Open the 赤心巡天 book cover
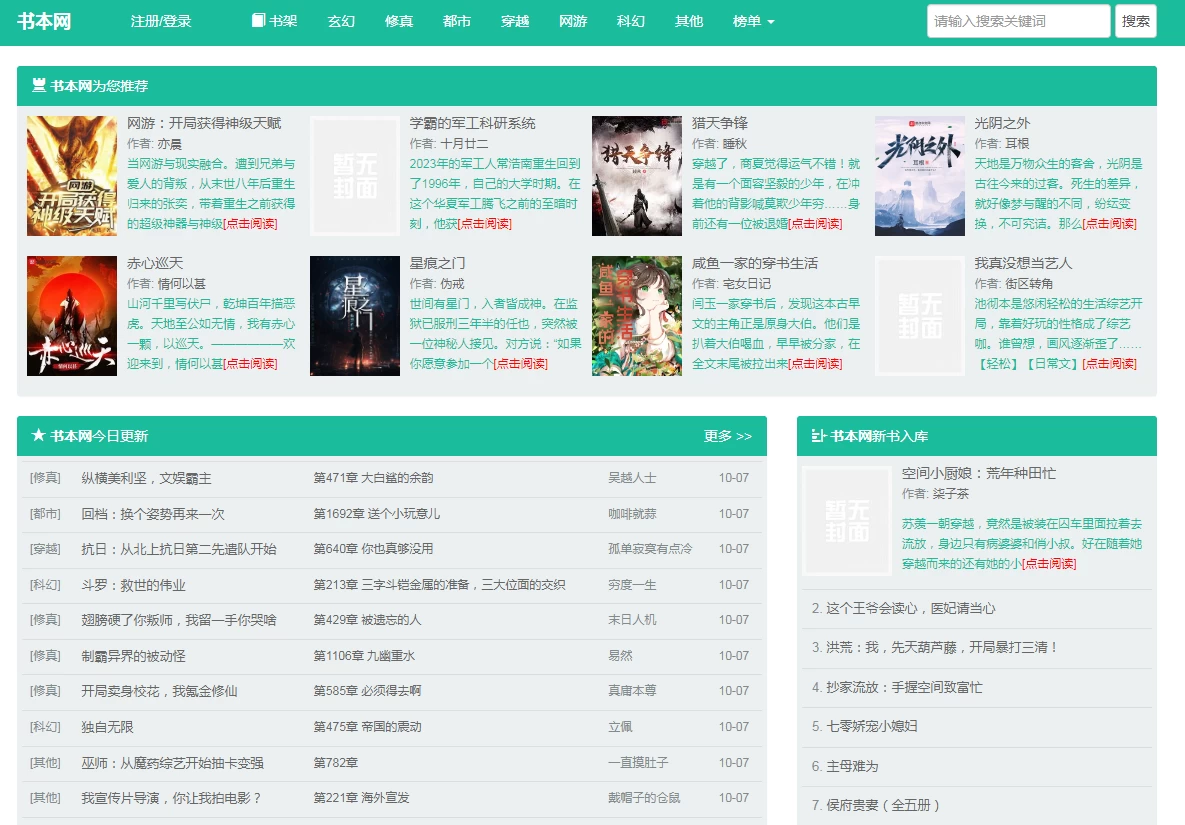 tap(72, 316)
